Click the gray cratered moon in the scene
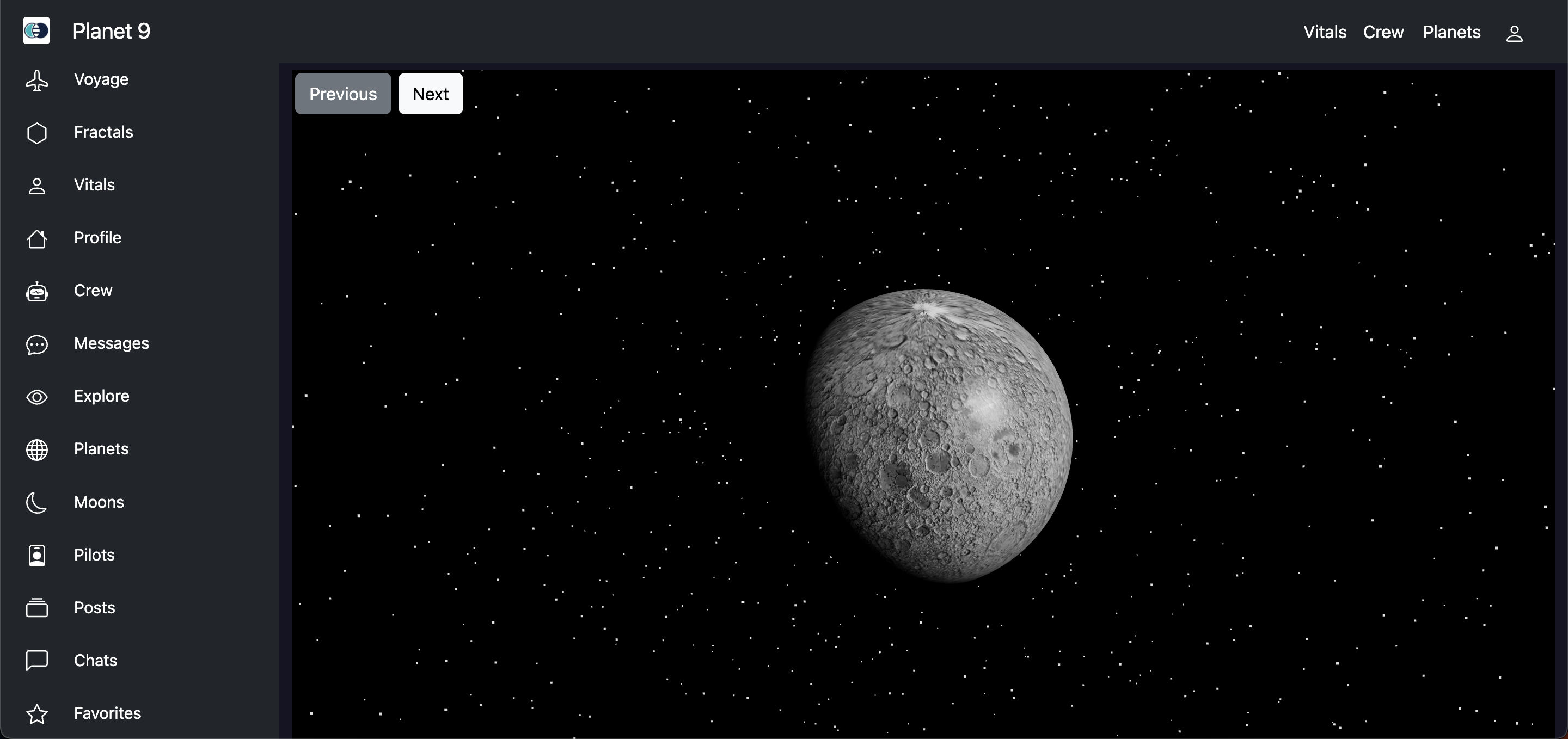The width and height of the screenshot is (1568, 739). tap(939, 435)
